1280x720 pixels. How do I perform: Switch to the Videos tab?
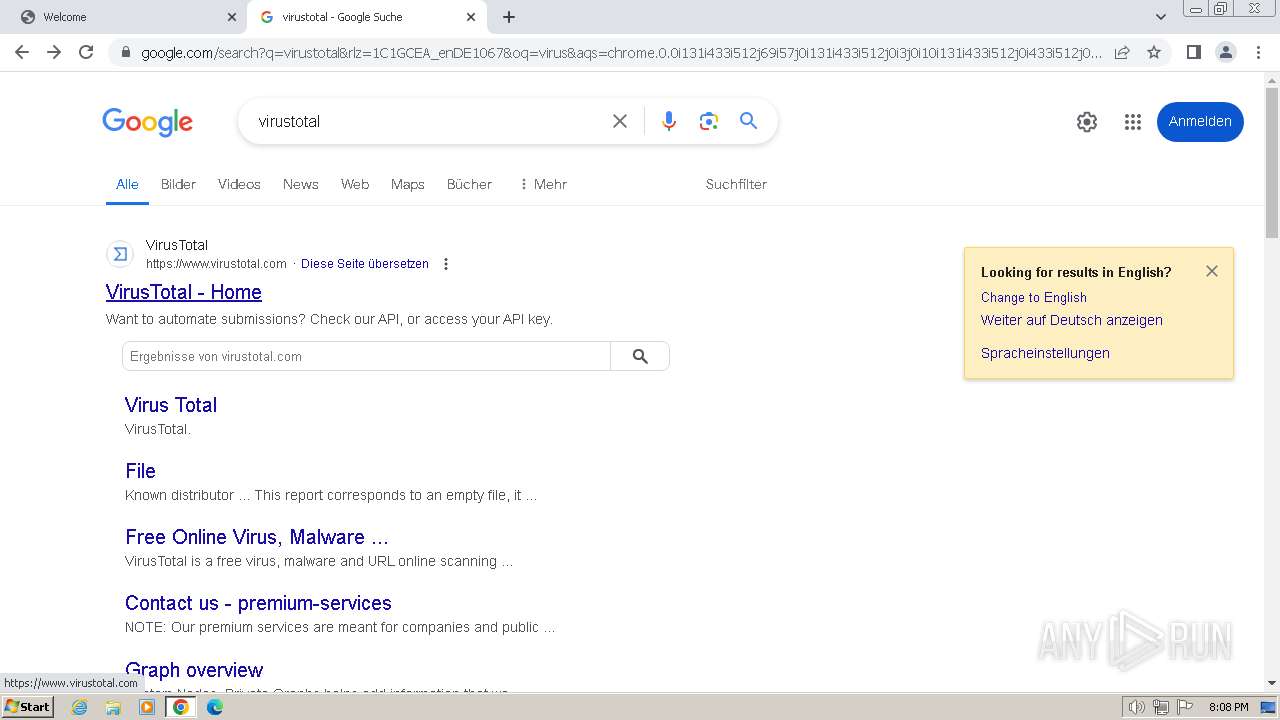pos(239,184)
